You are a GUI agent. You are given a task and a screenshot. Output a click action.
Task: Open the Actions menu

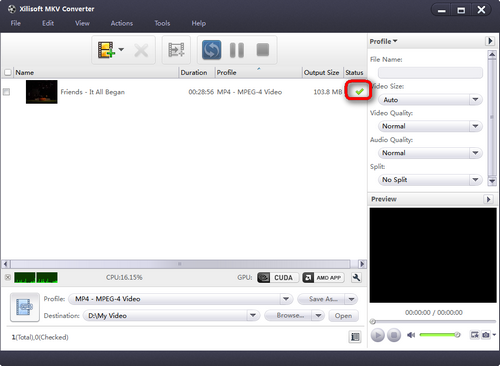point(122,23)
